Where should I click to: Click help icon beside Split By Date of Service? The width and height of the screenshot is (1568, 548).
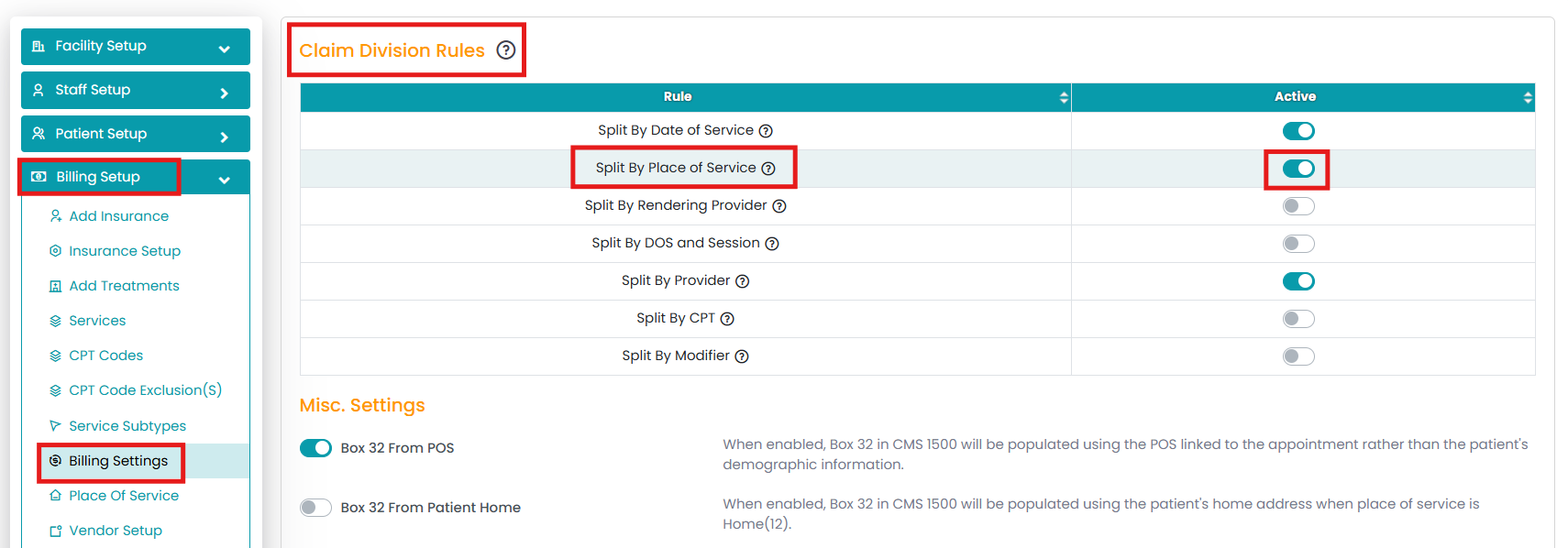[x=766, y=131]
